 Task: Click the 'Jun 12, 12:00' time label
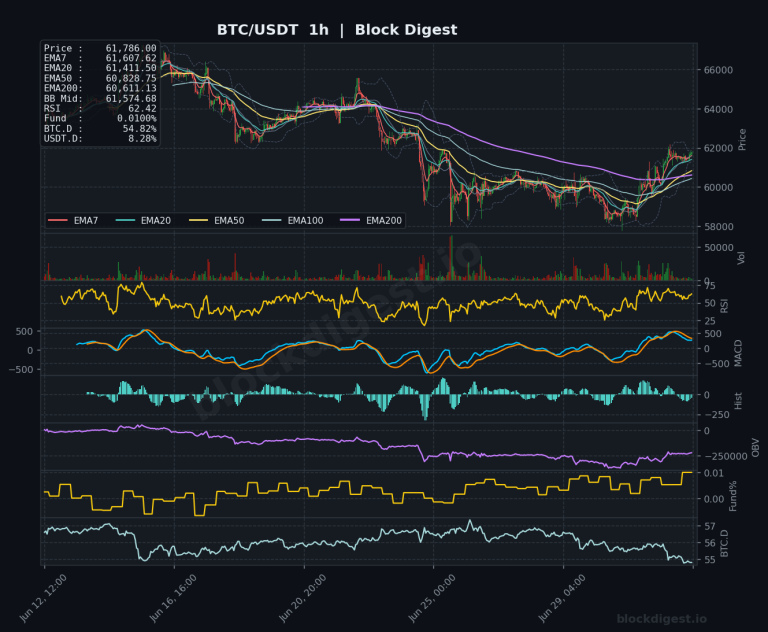tap(43, 598)
